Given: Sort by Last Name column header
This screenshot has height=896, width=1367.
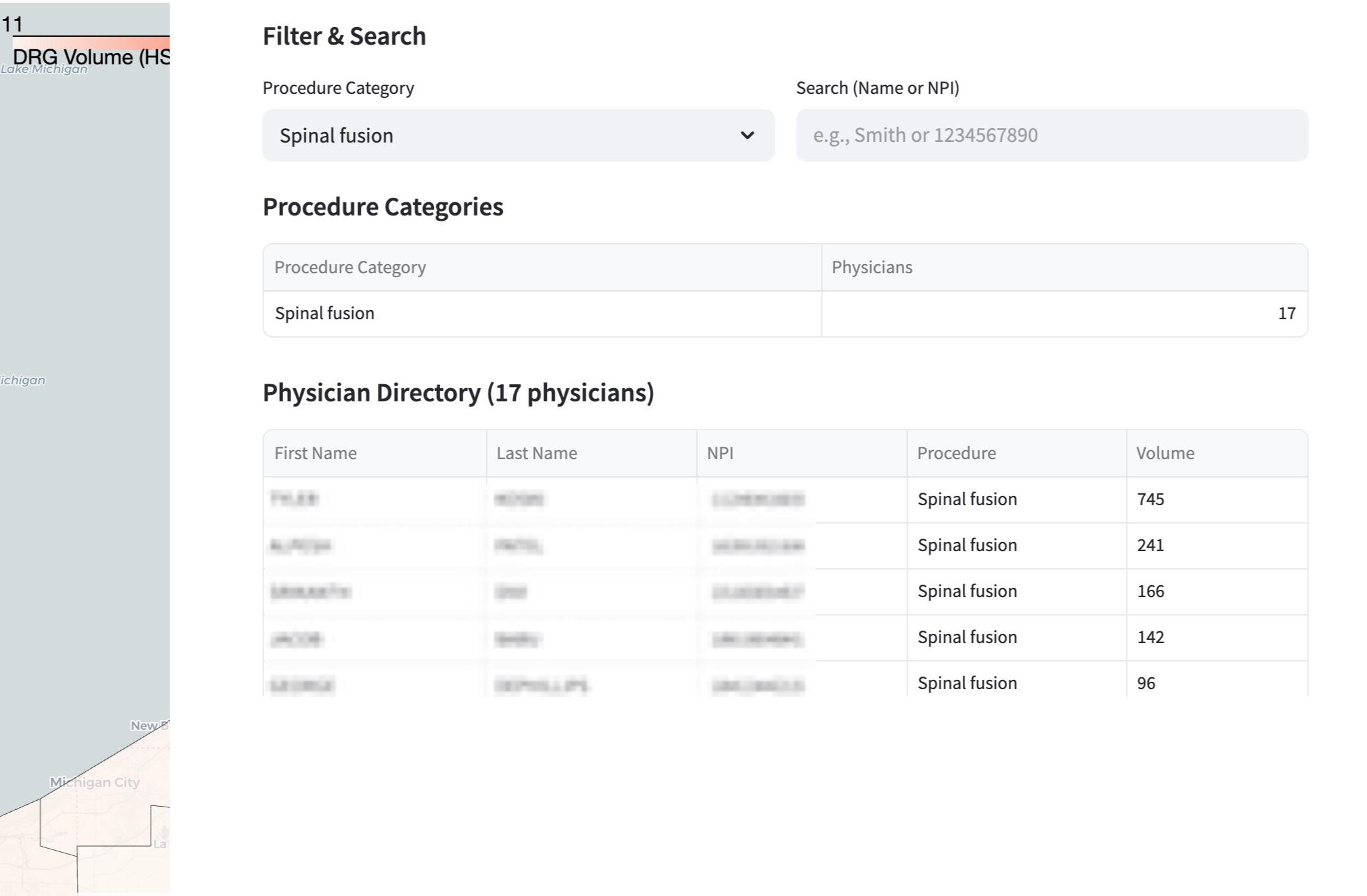Looking at the screenshot, I should pyautogui.click(x=536, y=453).
